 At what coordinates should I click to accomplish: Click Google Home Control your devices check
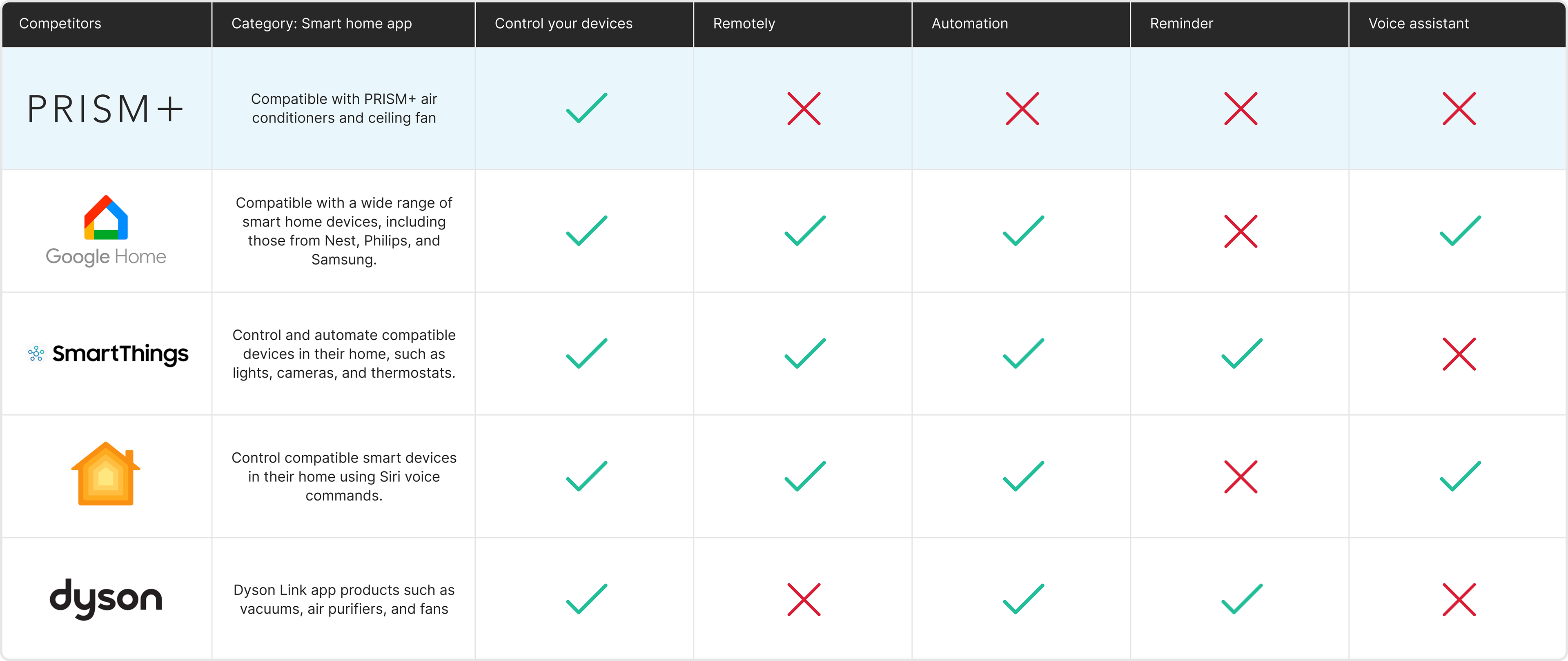(587, 231)
